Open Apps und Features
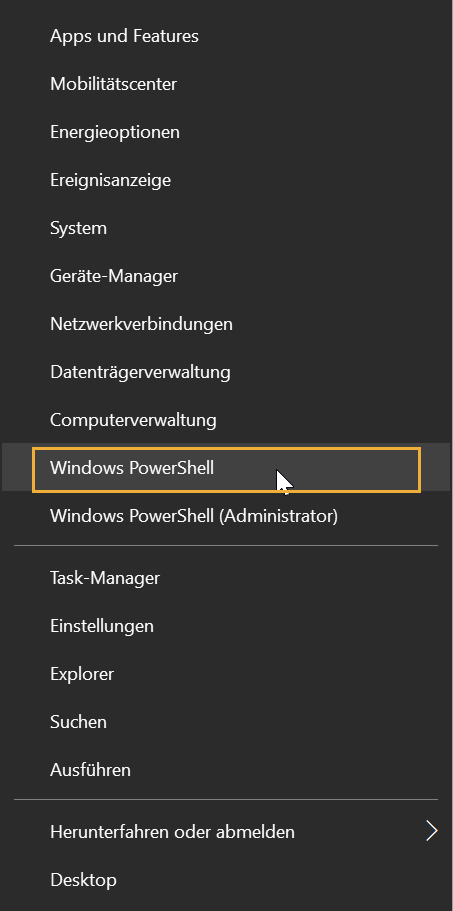Viewport: 453px width, 911px height. pyautogui.click(x=226, y=36)
